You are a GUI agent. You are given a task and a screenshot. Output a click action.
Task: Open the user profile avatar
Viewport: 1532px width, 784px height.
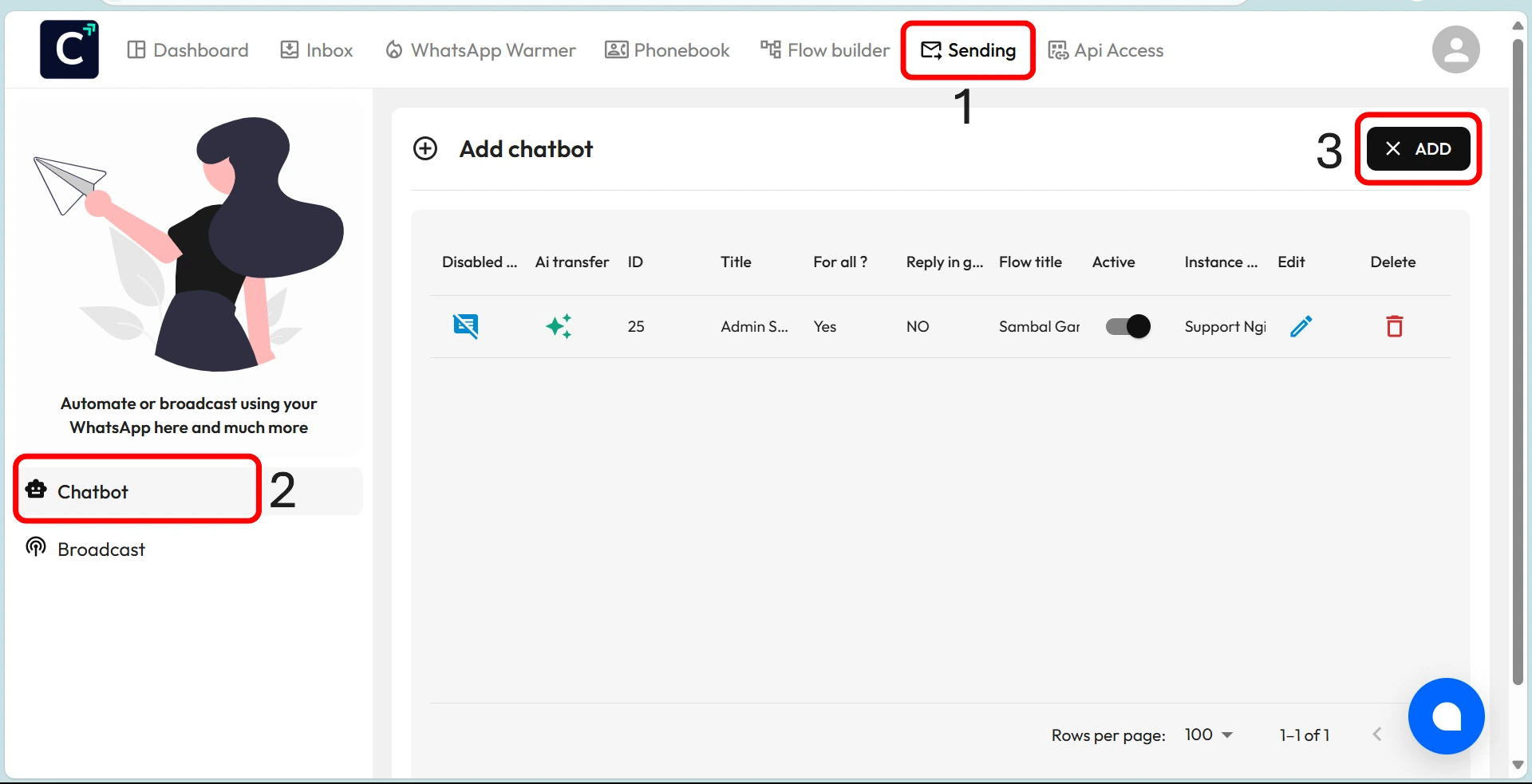pos(1455,49)
